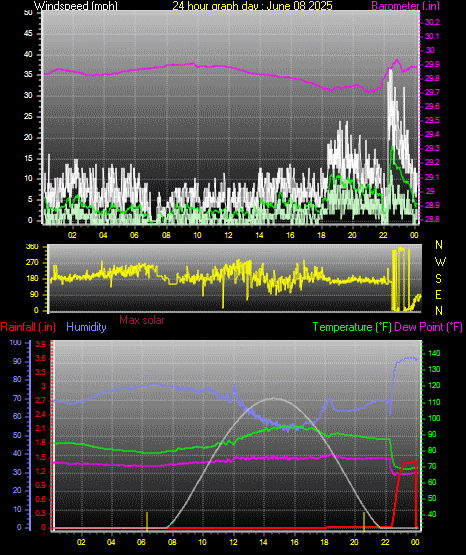Click the 'S' wind direction compass letter
Screen dimensions: 466x555
tap(438, 279)
